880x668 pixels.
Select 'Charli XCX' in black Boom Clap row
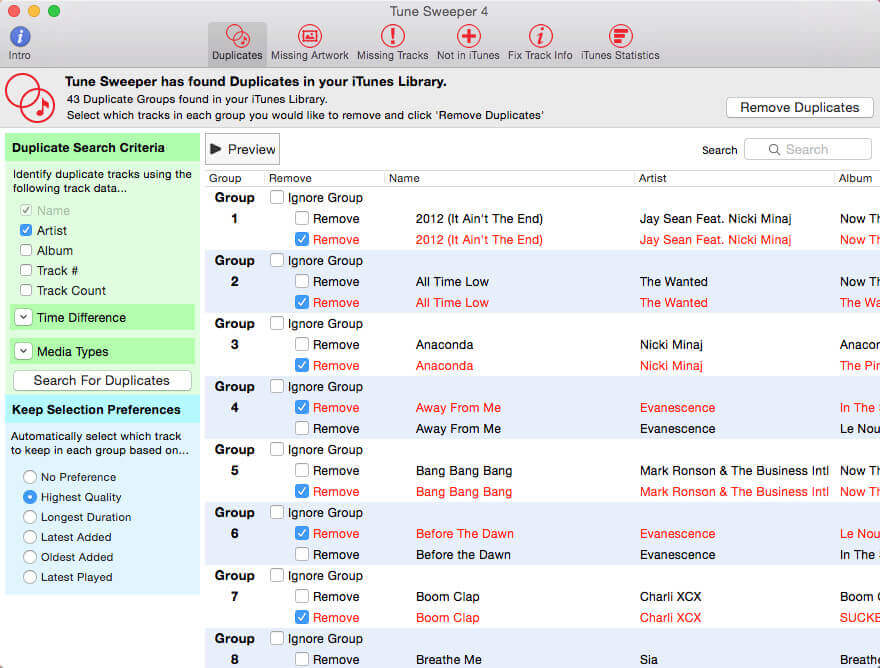[x=671, y=597]
